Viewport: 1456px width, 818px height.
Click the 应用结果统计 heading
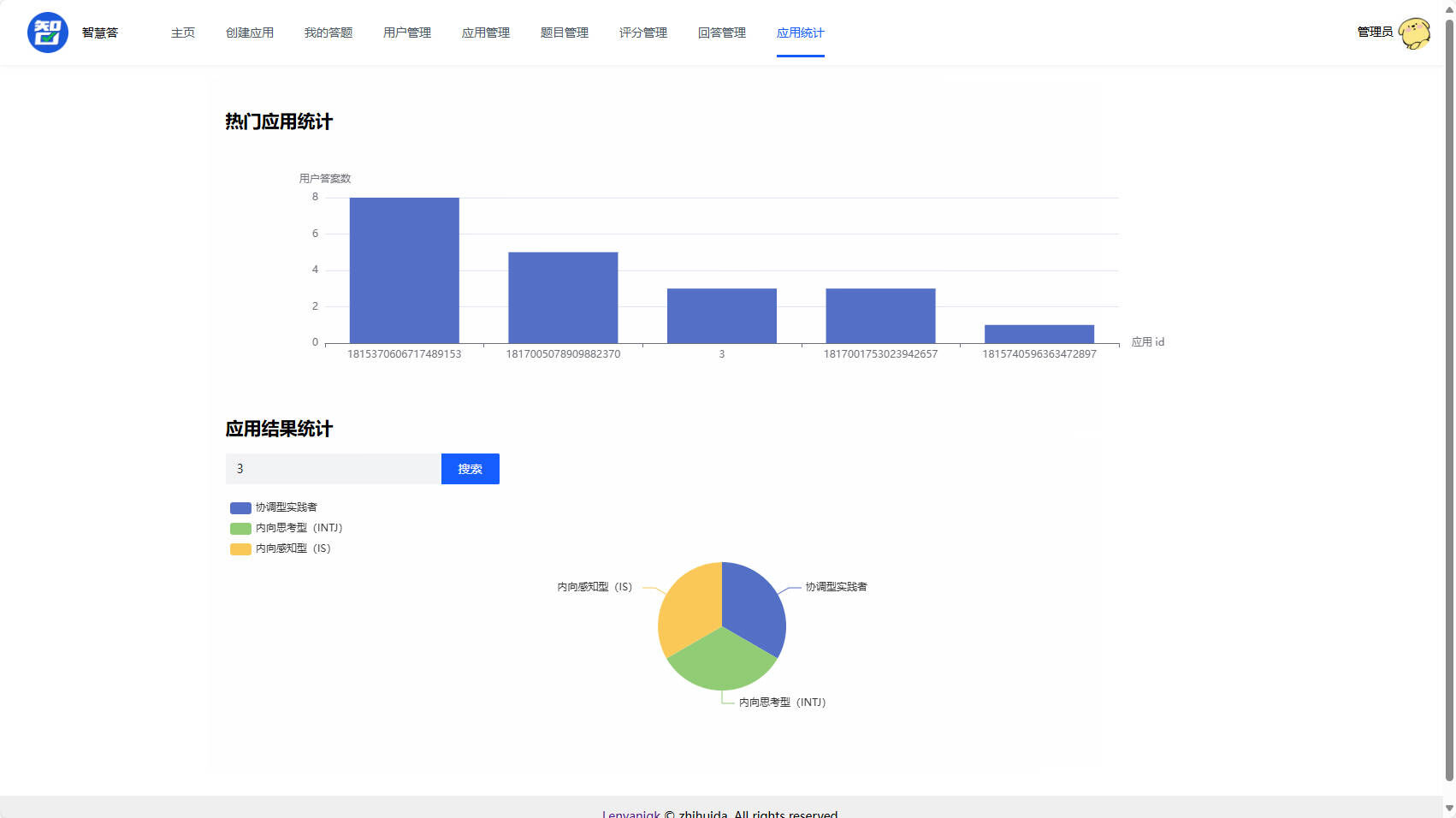(279, 429)
